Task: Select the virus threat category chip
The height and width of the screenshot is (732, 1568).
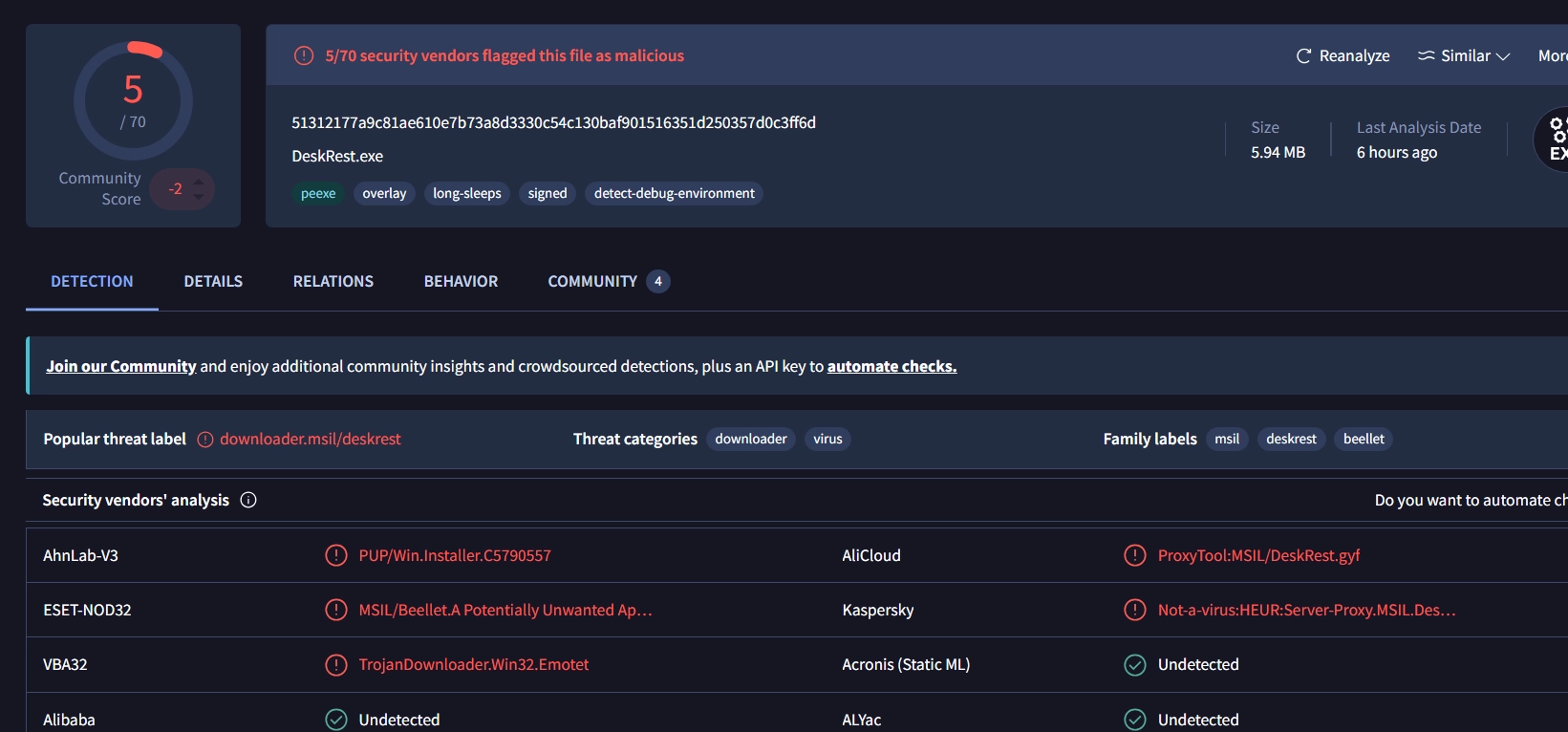Action: pos(827,439)
